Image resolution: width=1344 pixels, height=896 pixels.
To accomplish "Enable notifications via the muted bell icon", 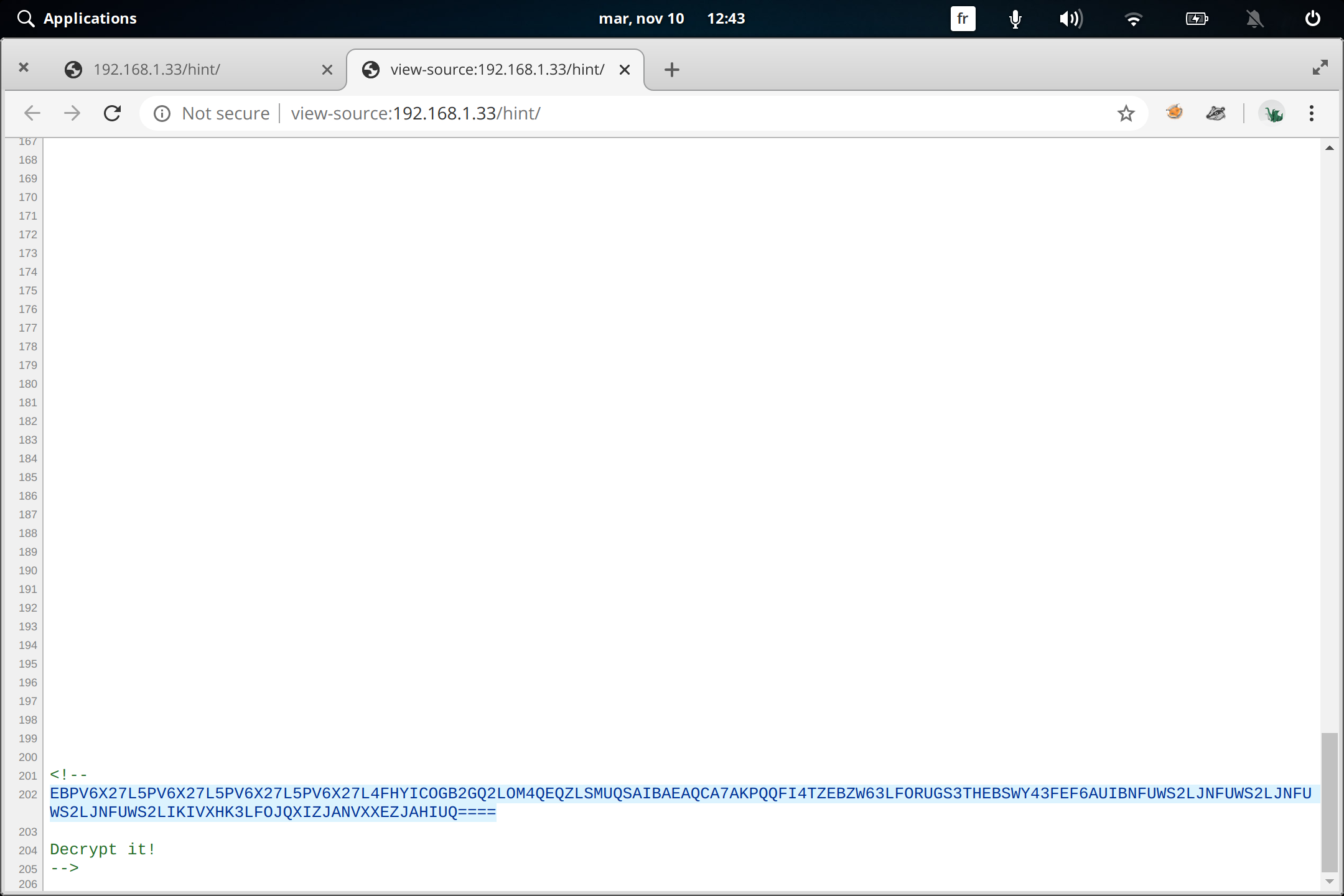I will coord(1254,18).
